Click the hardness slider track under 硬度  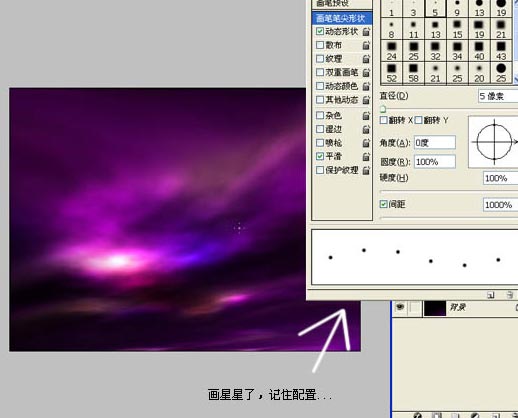tap(449, 191)
